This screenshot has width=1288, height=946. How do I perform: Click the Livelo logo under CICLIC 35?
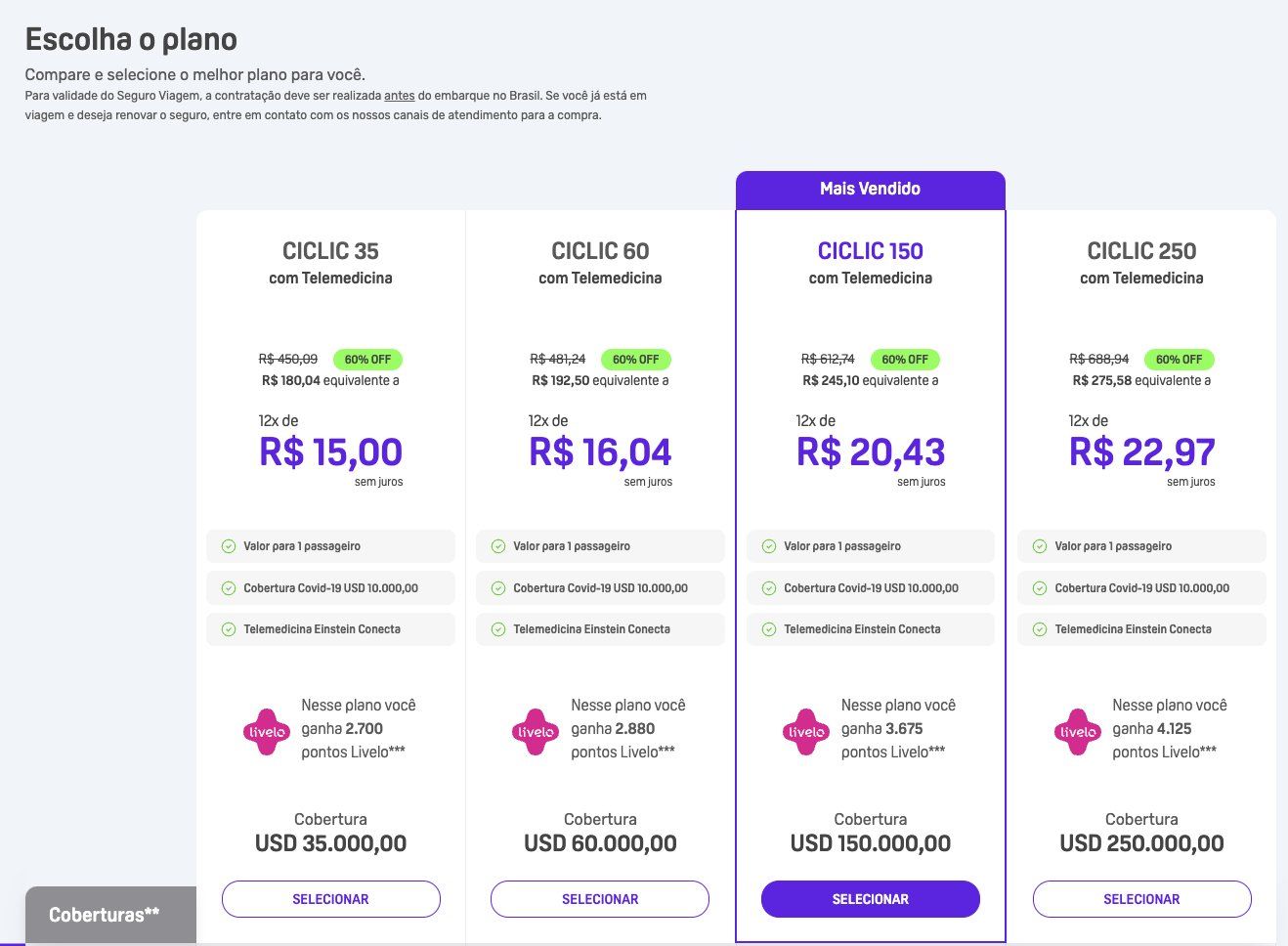click(267, 731)
